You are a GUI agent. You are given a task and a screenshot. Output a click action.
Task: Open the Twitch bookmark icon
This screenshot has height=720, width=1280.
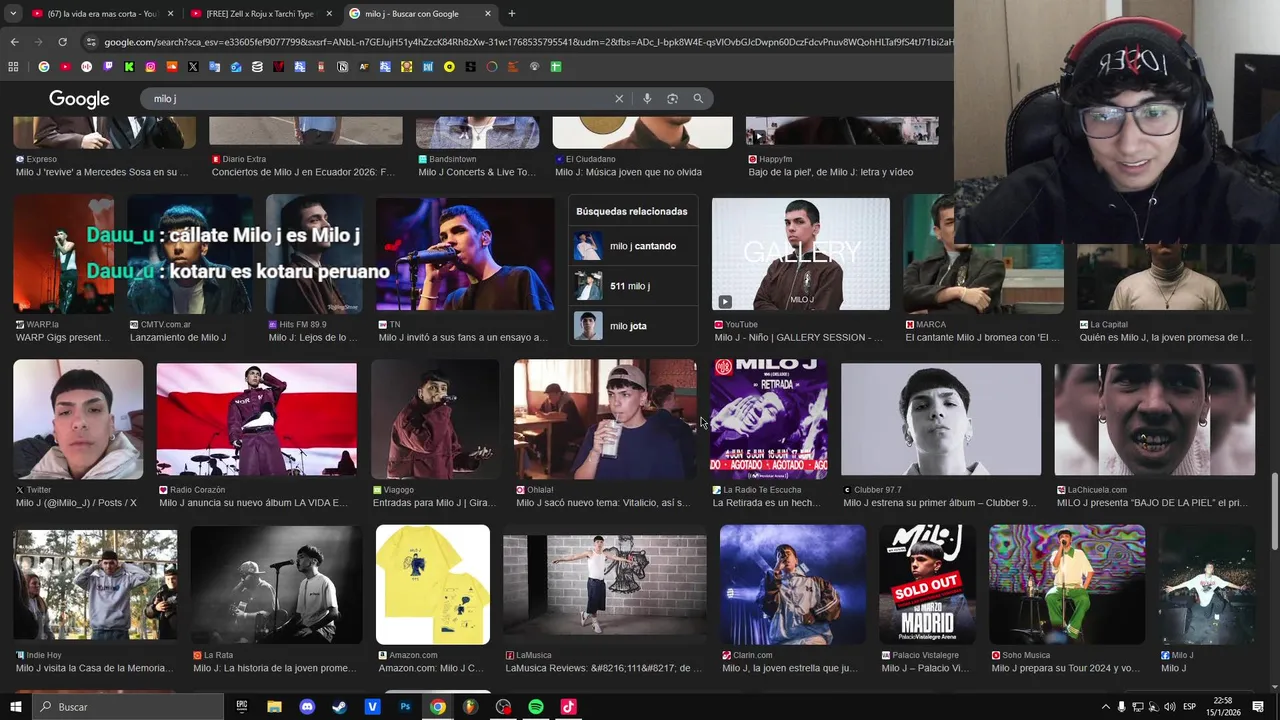tap(108, 67)
